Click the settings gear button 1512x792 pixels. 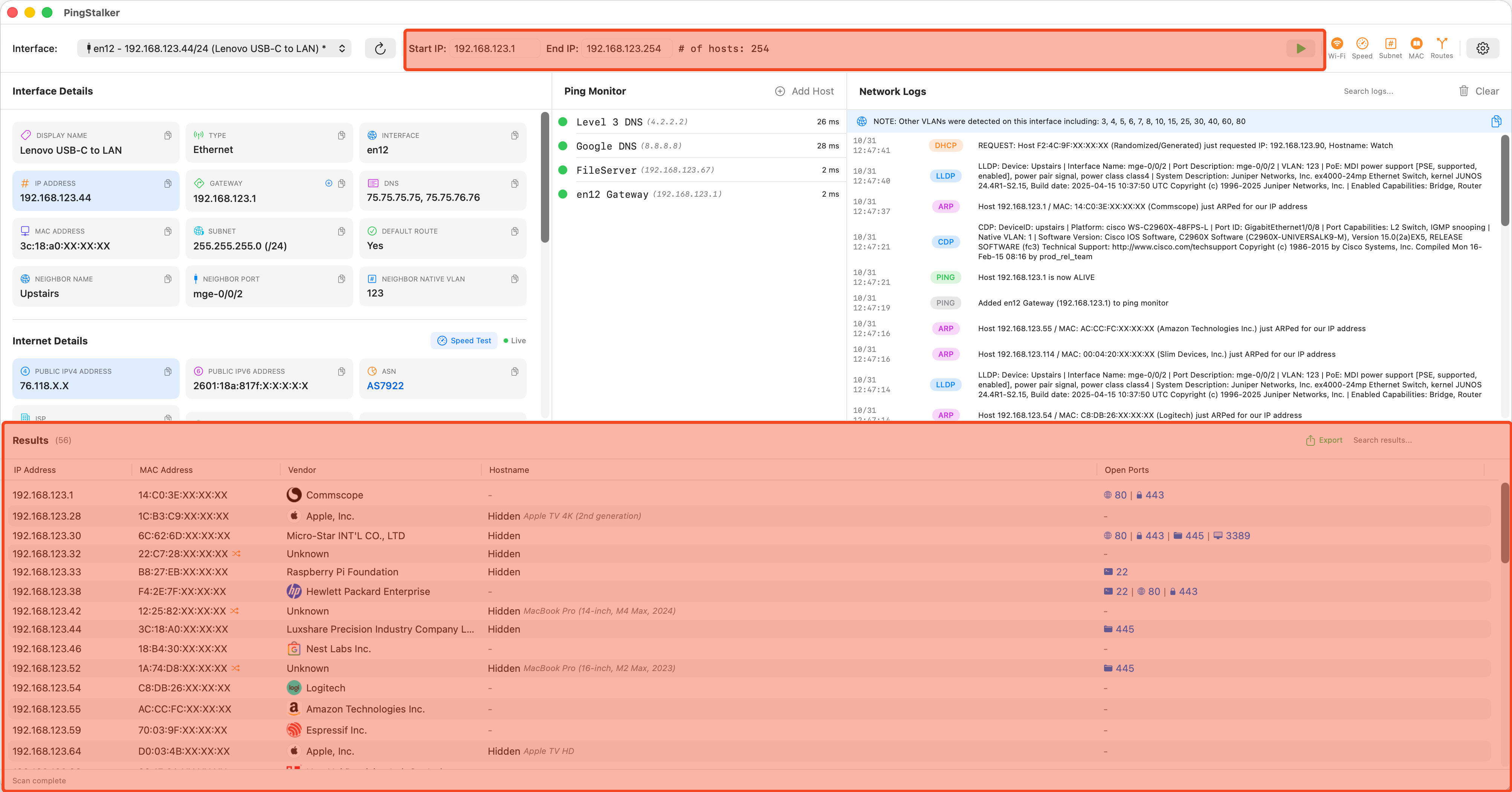(x=1482, y=48)
